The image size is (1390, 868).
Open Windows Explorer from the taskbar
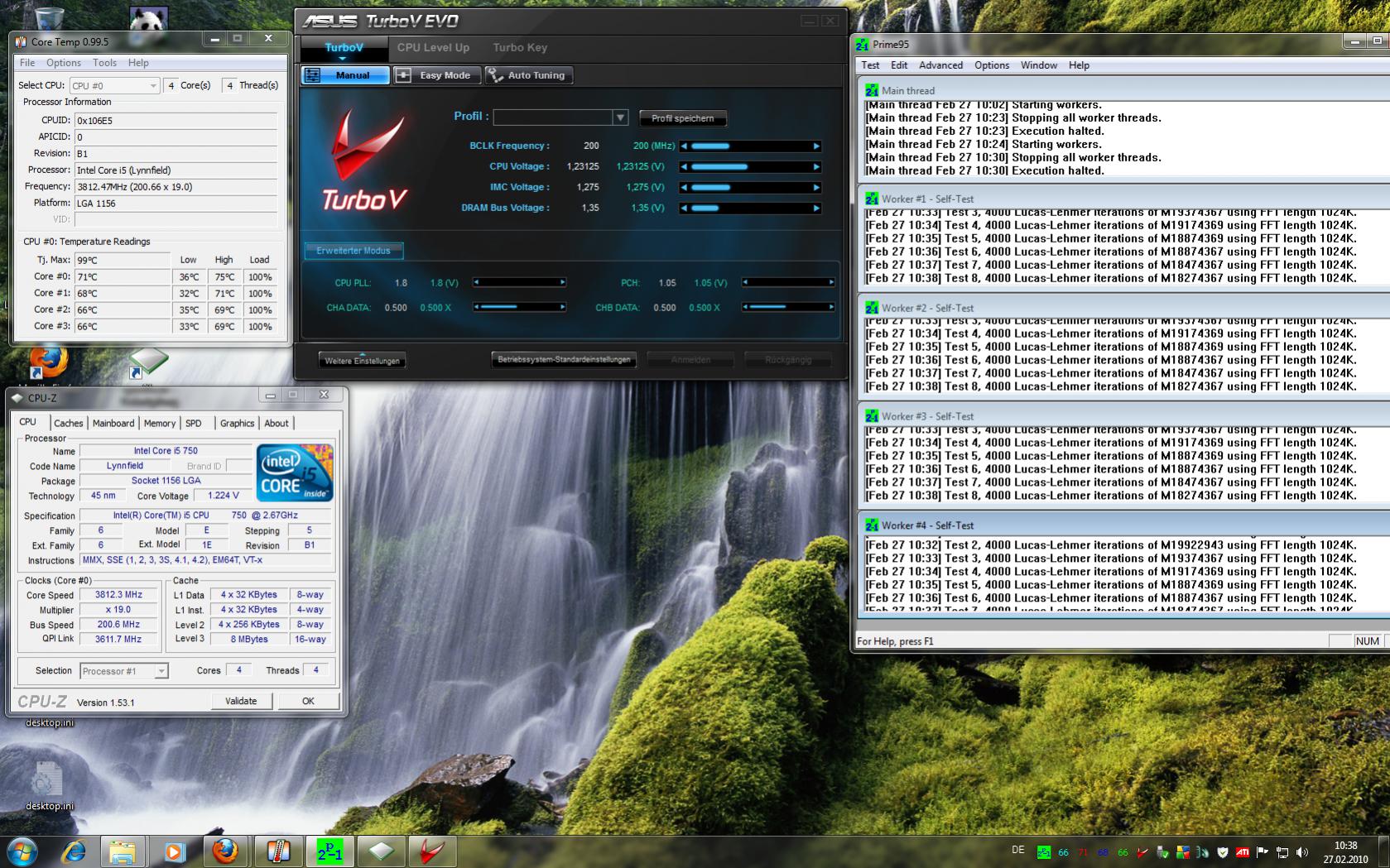(x=123, y=851)
